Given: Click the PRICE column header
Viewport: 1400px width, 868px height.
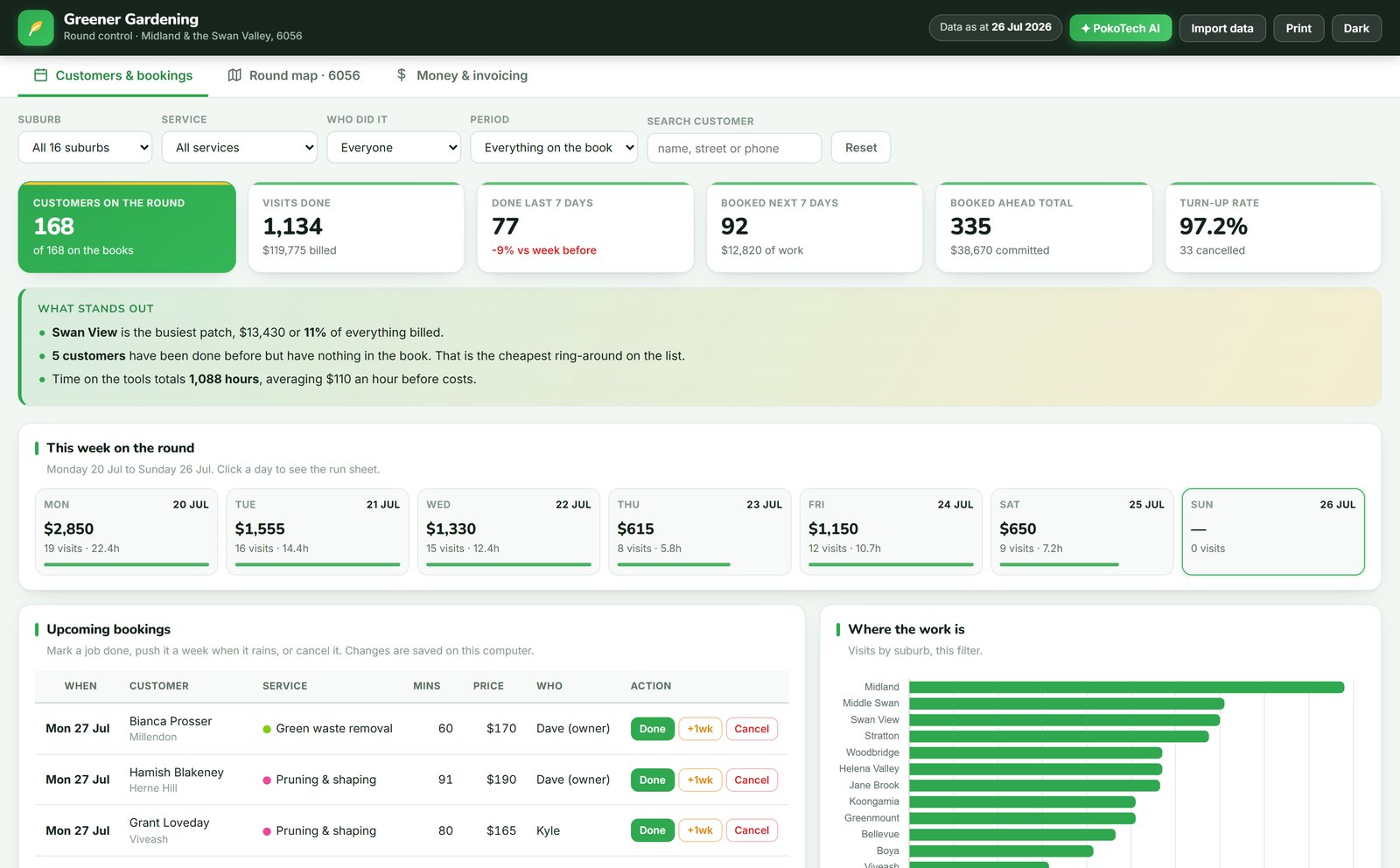Looking at the screenshot, I should (x=488, y=686).
